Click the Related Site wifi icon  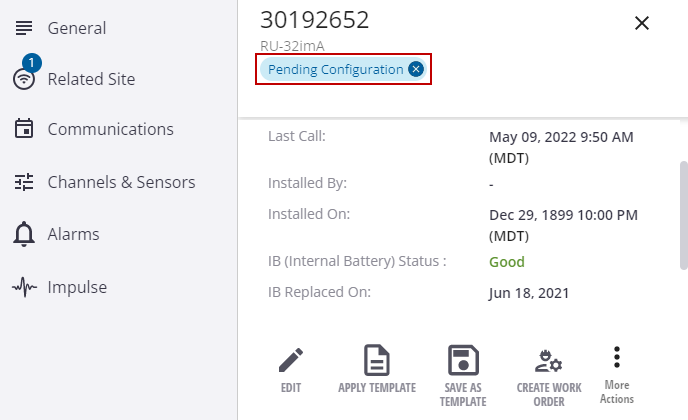(24, 80)
